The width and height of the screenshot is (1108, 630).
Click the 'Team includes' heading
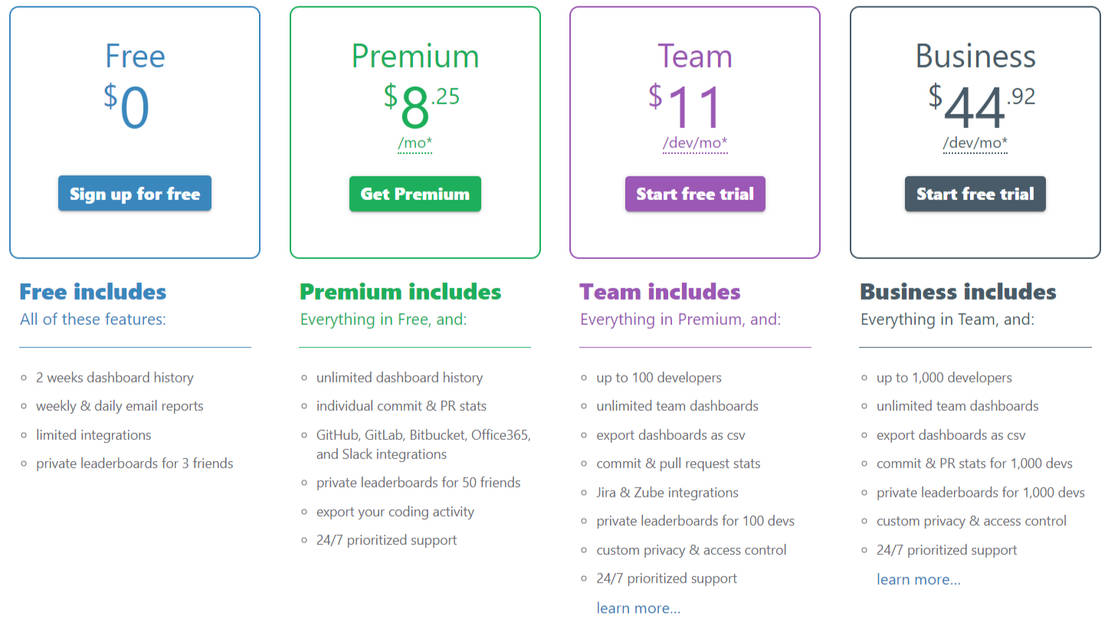(660, 292)
